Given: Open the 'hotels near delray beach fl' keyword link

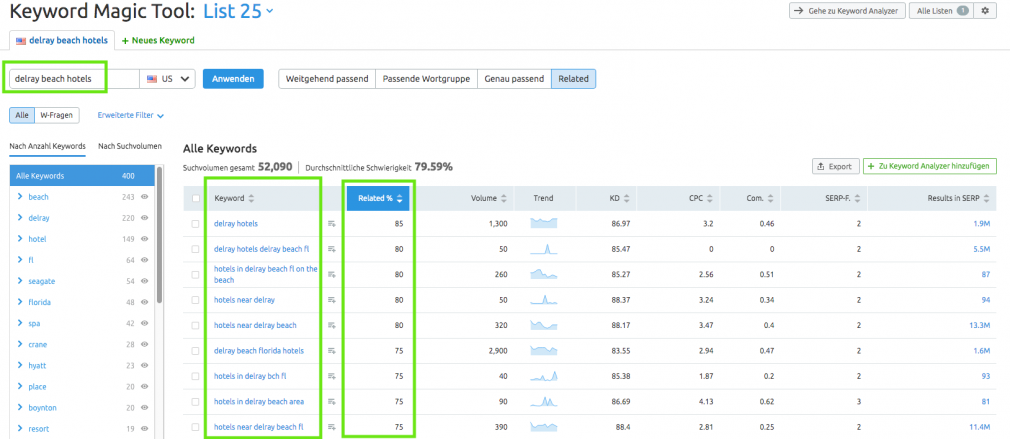Looking at the screenshot, I should point(258,427).
